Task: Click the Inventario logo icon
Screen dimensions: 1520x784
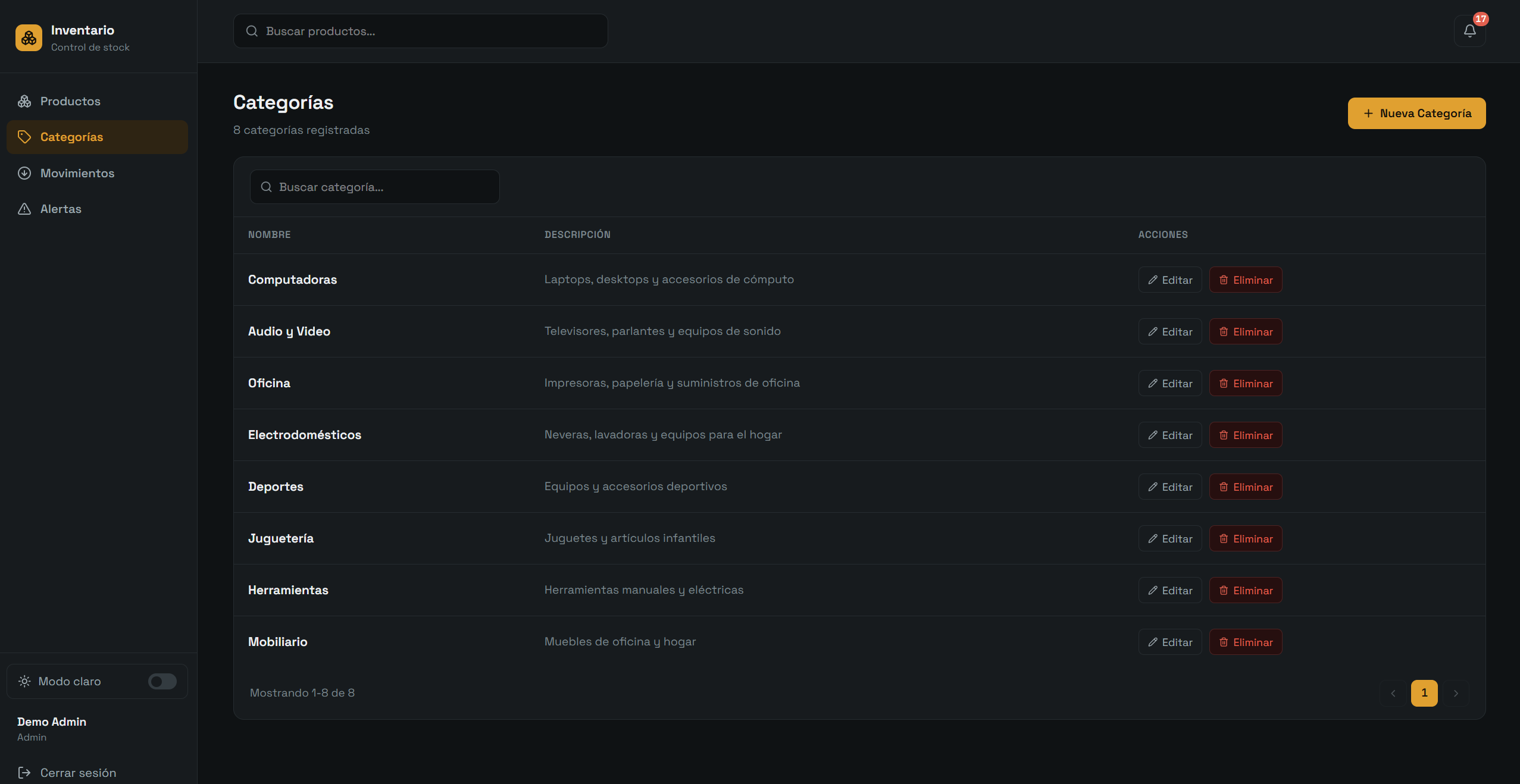Action: (x=29, y=38)
